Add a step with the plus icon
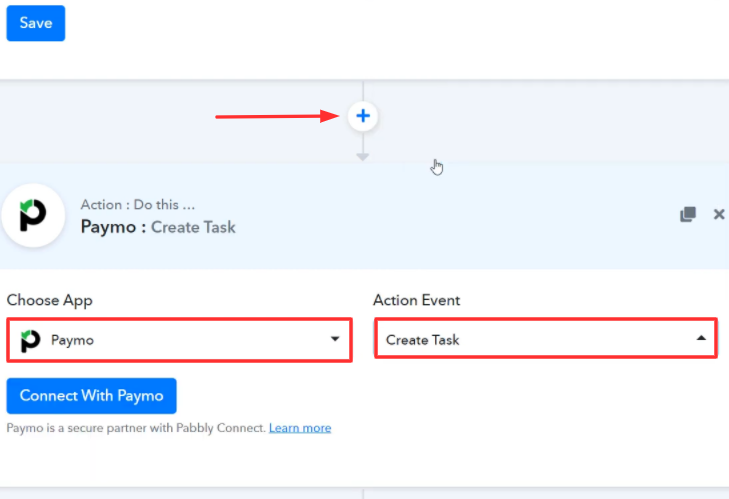This screenshot has width=729, height=499. (363, 116)
